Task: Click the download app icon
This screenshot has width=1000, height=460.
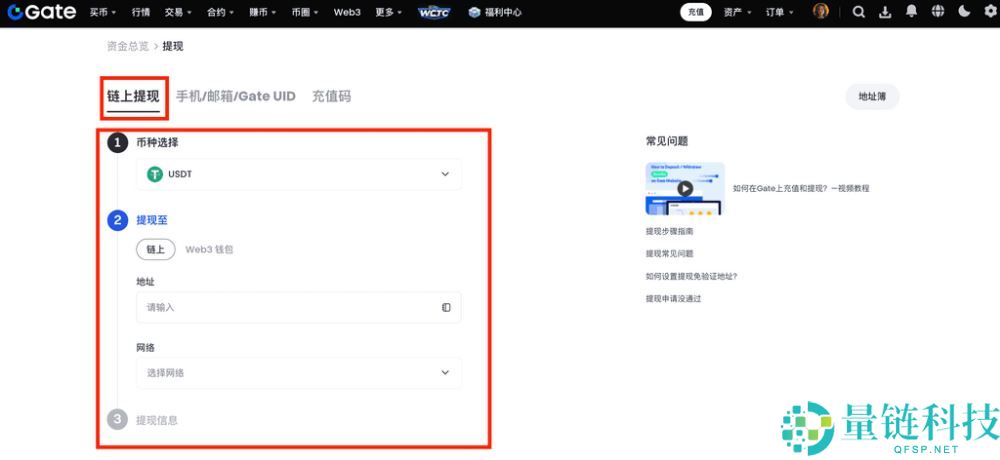Action: tap(885, 12)
